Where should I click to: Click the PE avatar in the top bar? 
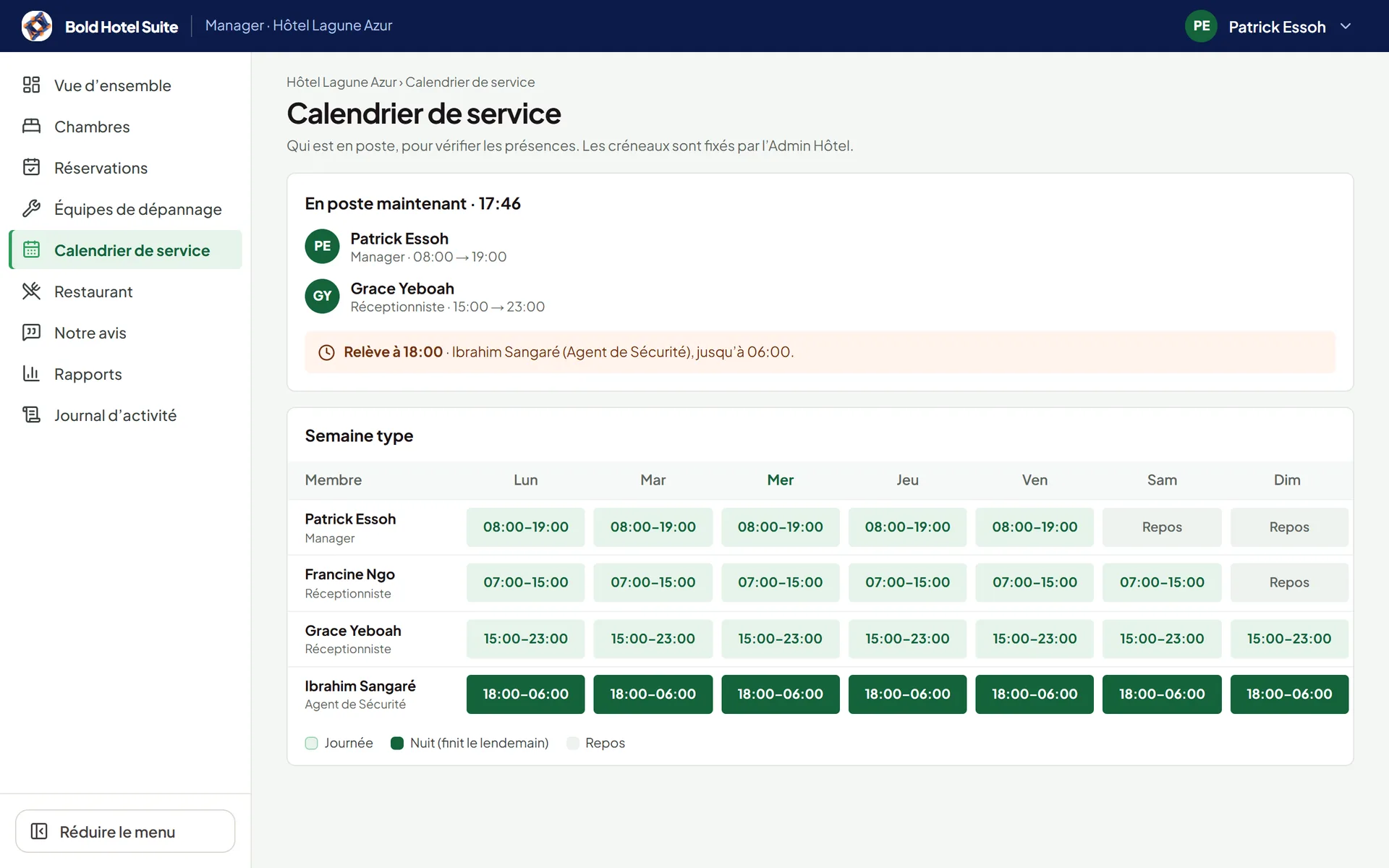[x=1201, y=26]
